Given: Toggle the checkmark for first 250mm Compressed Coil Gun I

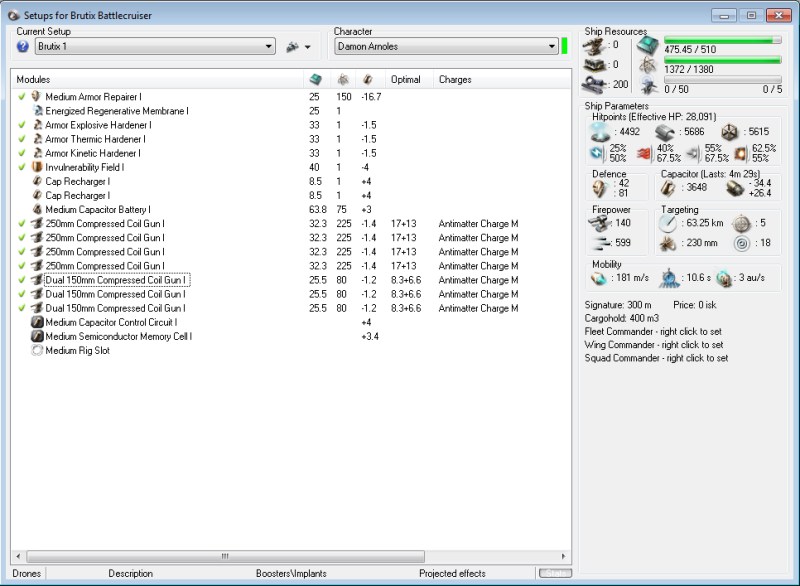Looking at the screenshot, I should coord(21,223).
